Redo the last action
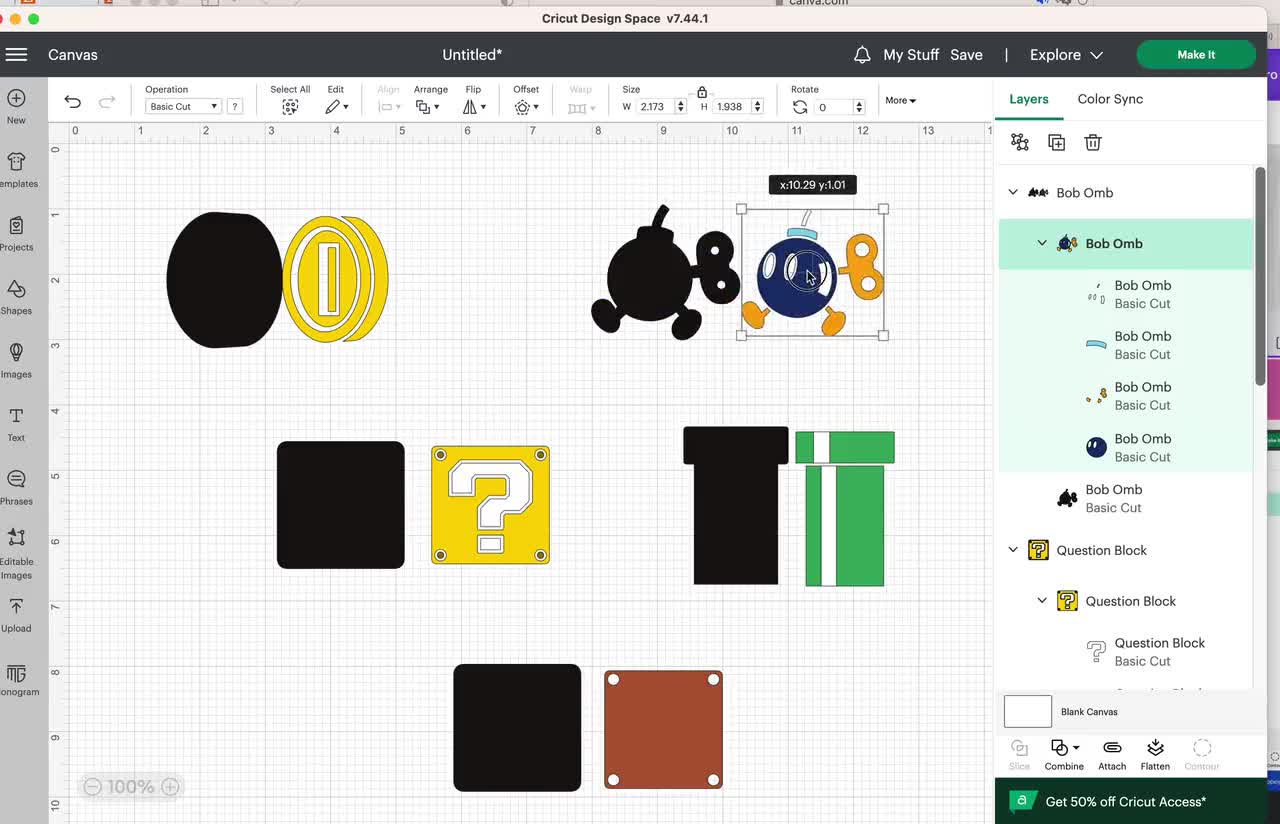Viewport: 1280px width, 824px height. [x=107, y=101]
